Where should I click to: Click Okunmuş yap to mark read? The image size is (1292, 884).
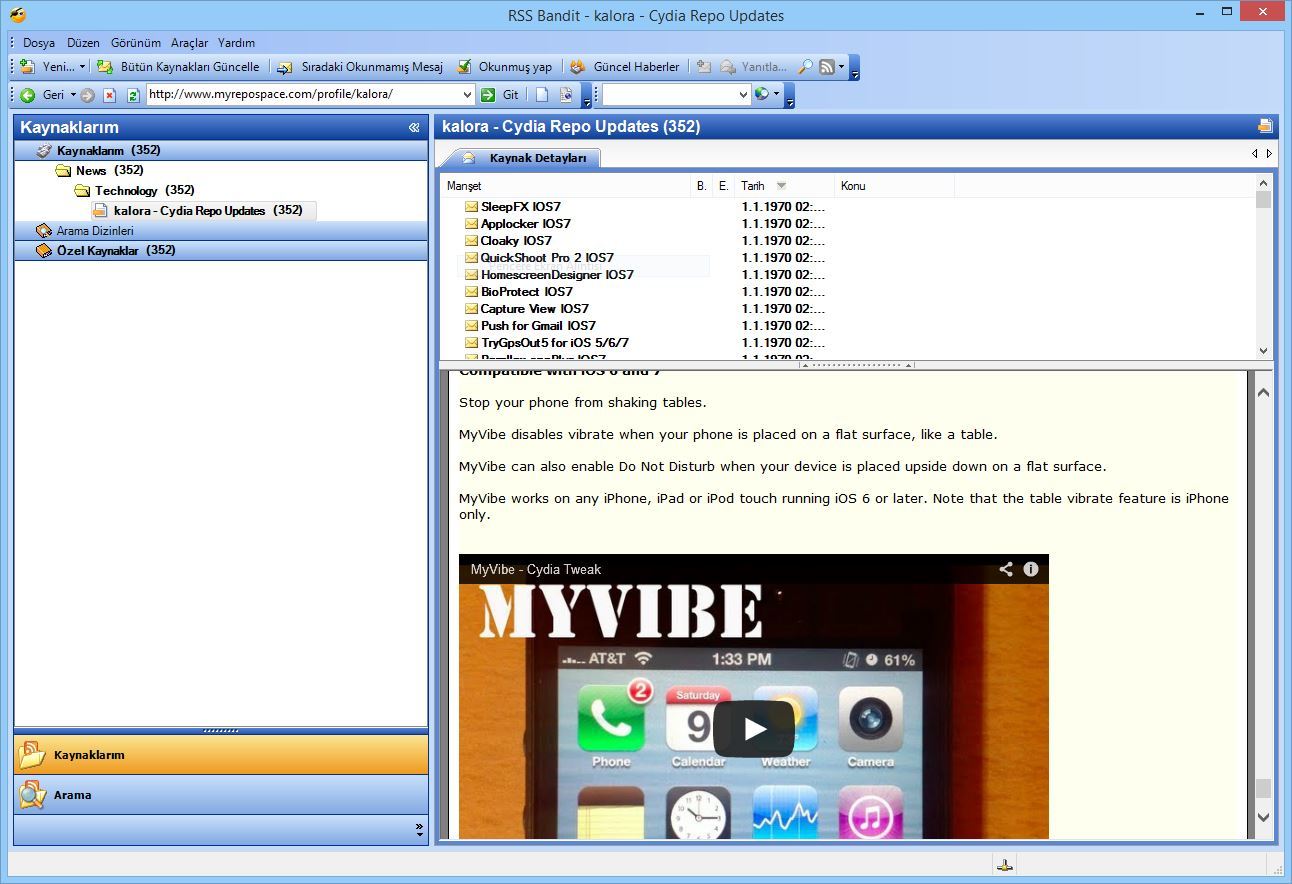tap(505, 67)
